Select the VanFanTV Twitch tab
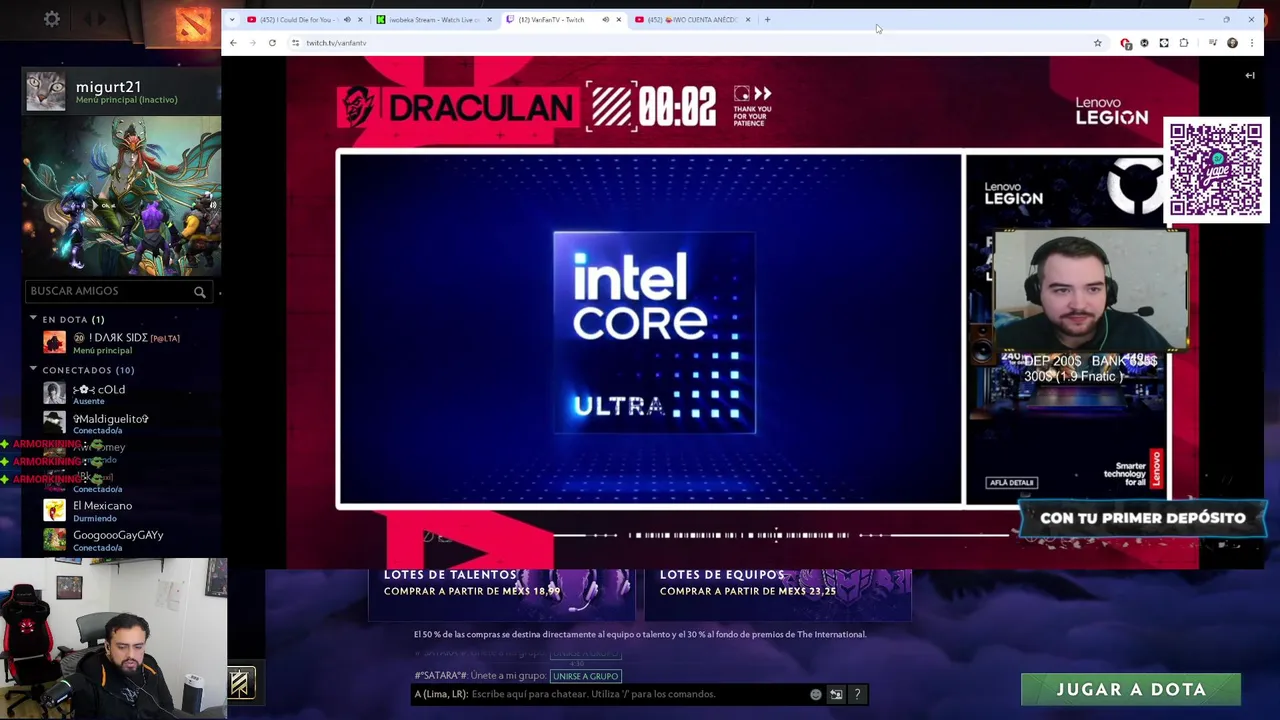 coord(563,19)
